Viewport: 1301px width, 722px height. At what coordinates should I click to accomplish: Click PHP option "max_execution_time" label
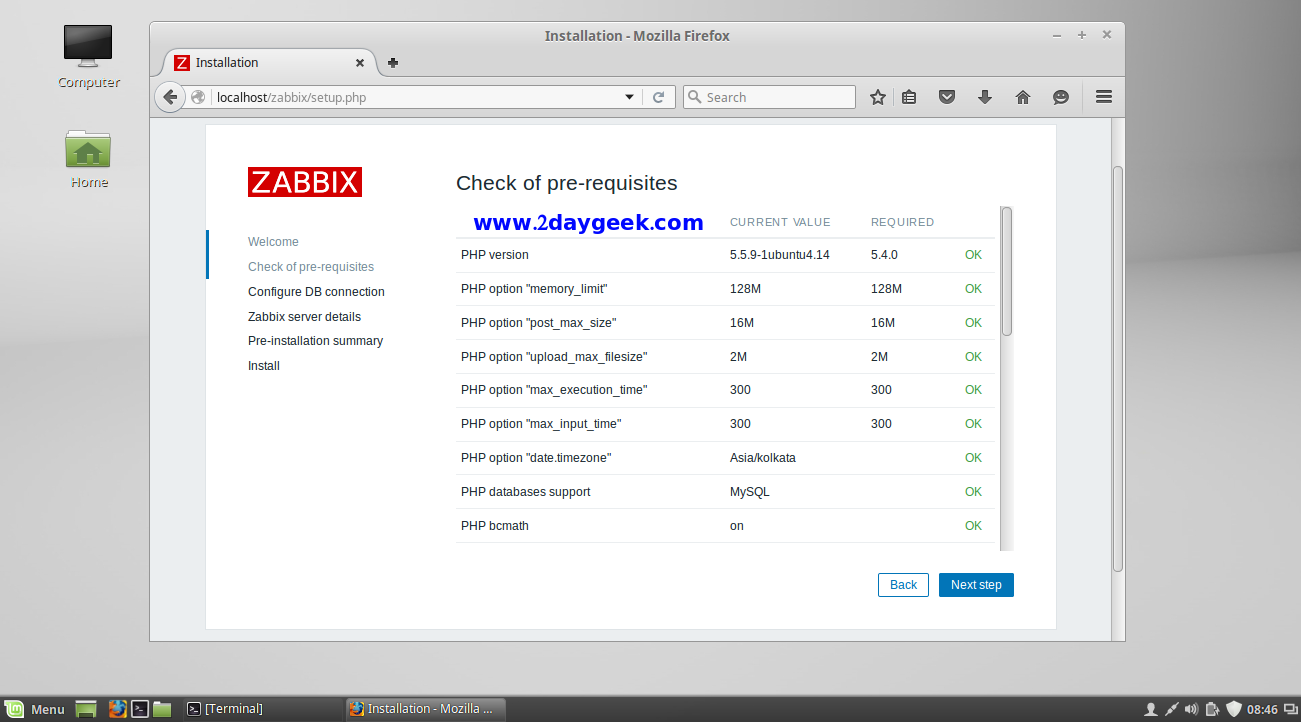point(554,390)
